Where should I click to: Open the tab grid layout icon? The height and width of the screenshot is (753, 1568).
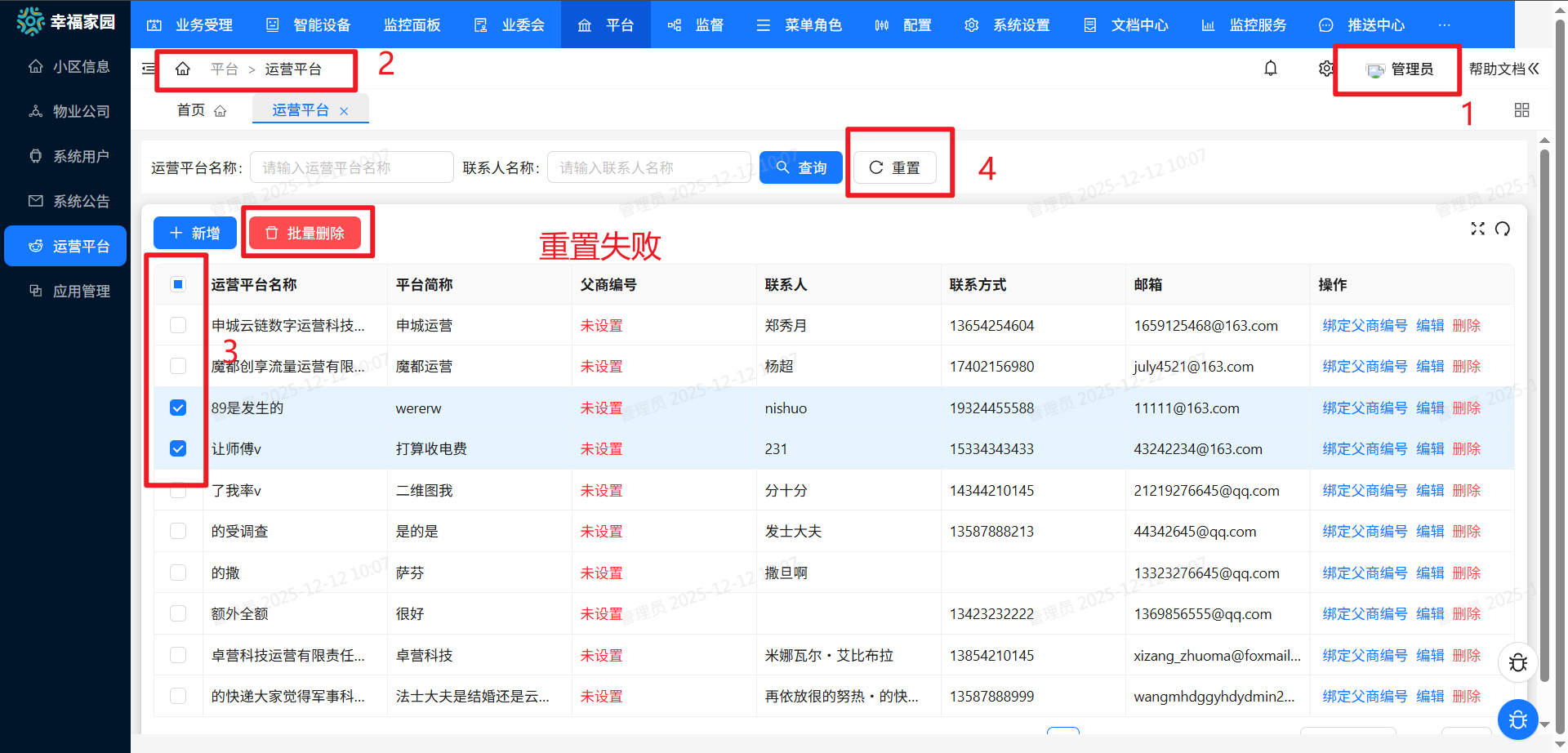click(x=1521, y=110)
